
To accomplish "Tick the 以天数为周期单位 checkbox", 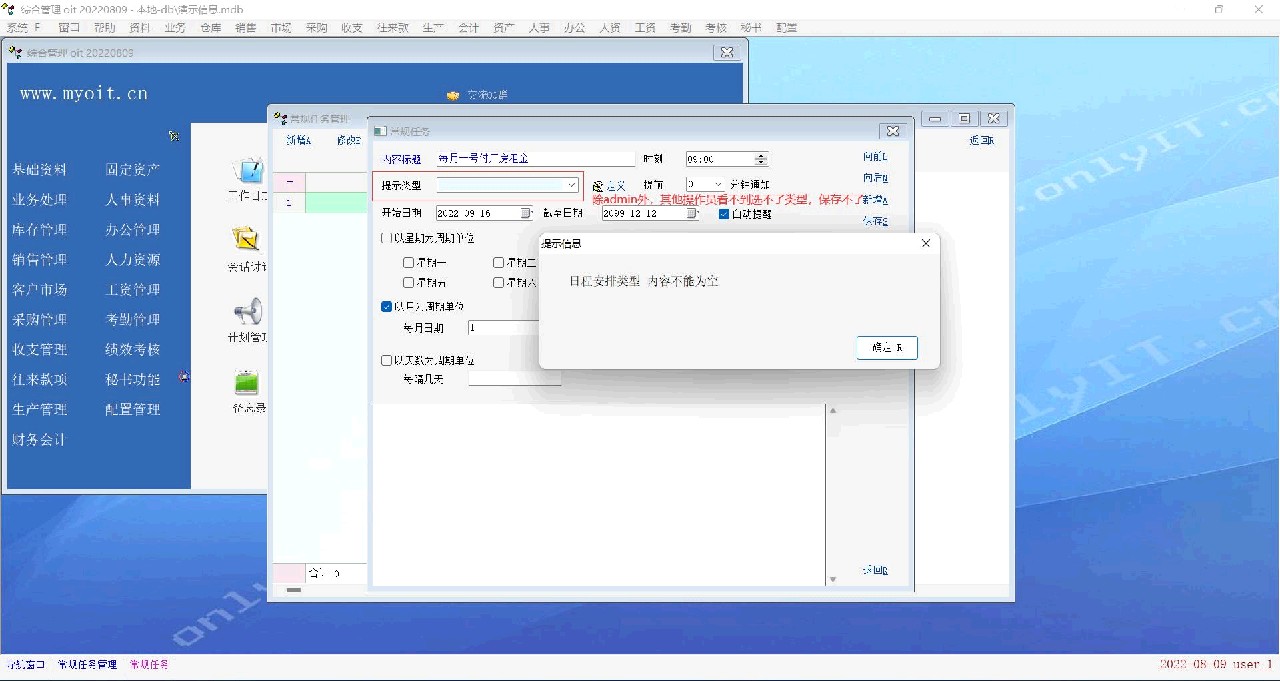I will 387,360.
